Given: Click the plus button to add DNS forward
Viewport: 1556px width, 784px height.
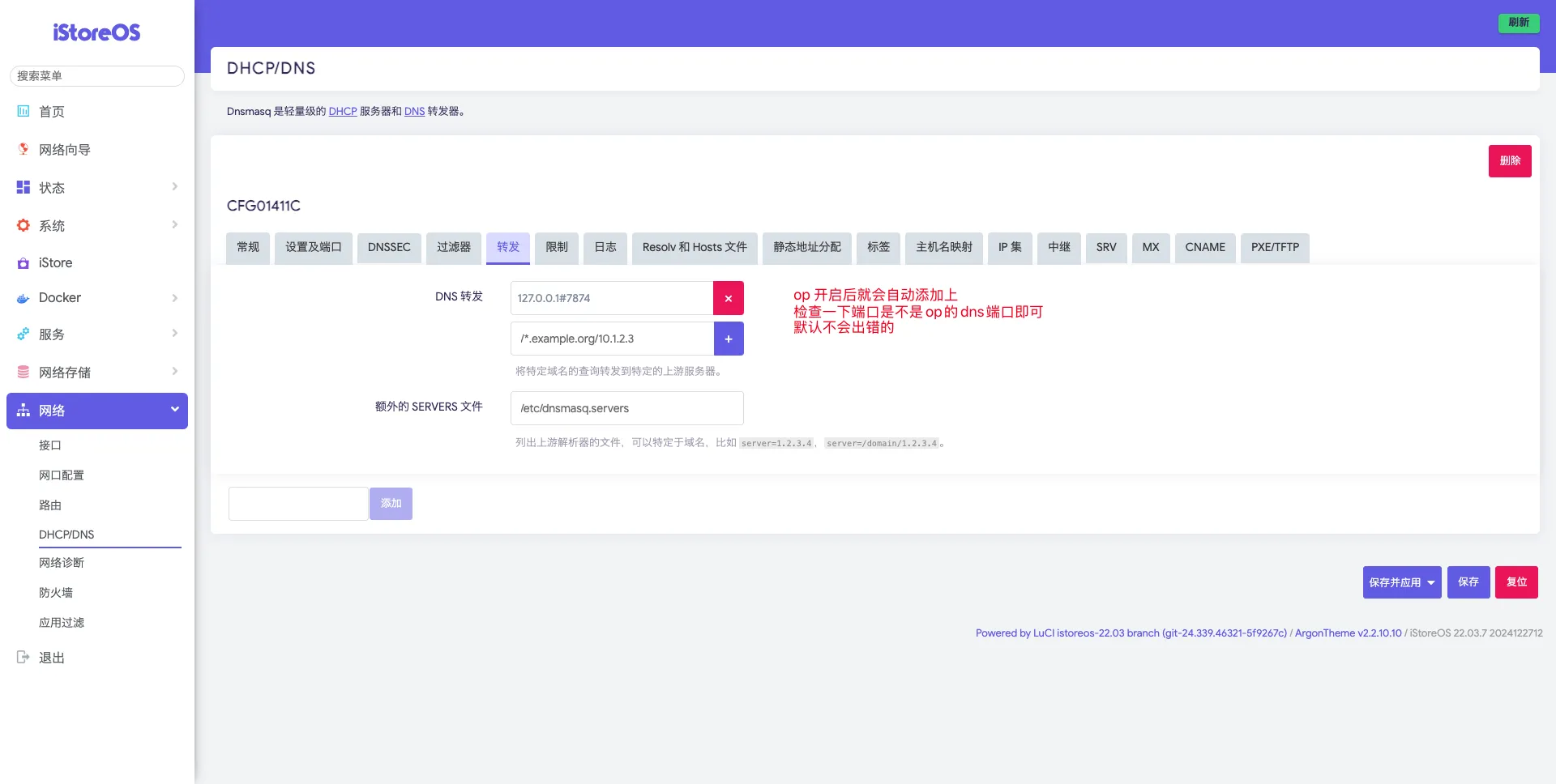Looking at the screenshot, I should pyautogui.click(x=728, y=339).
